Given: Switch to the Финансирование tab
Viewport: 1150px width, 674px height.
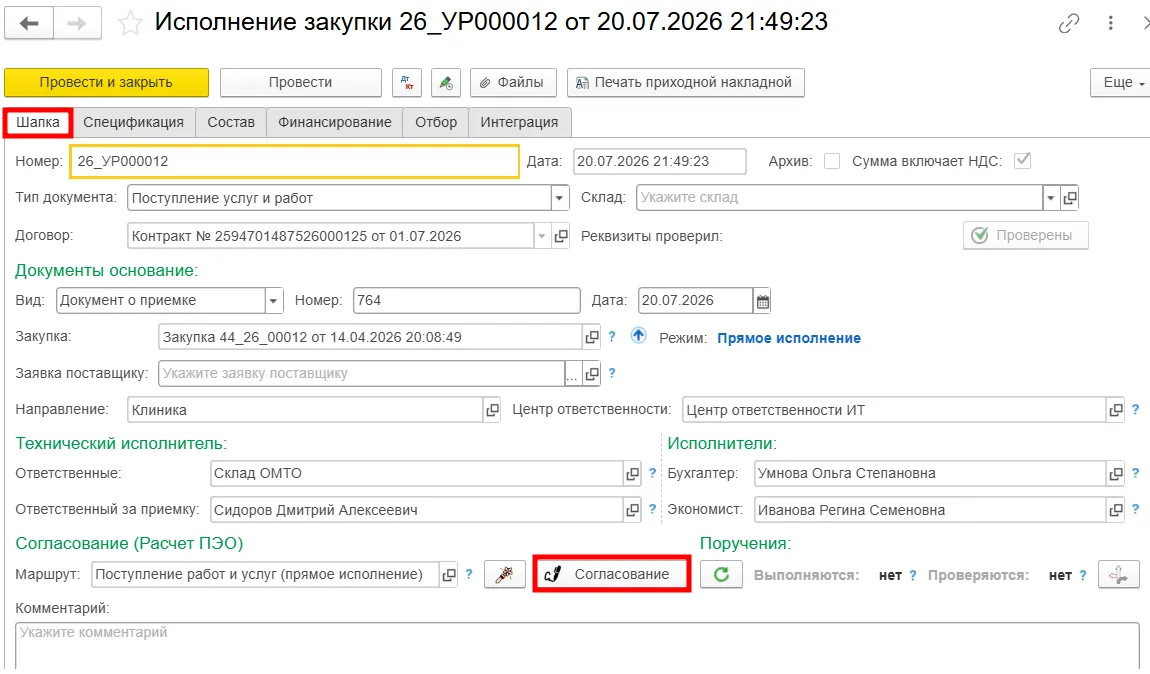Looking at the screenshot, I should pos(334,122).
